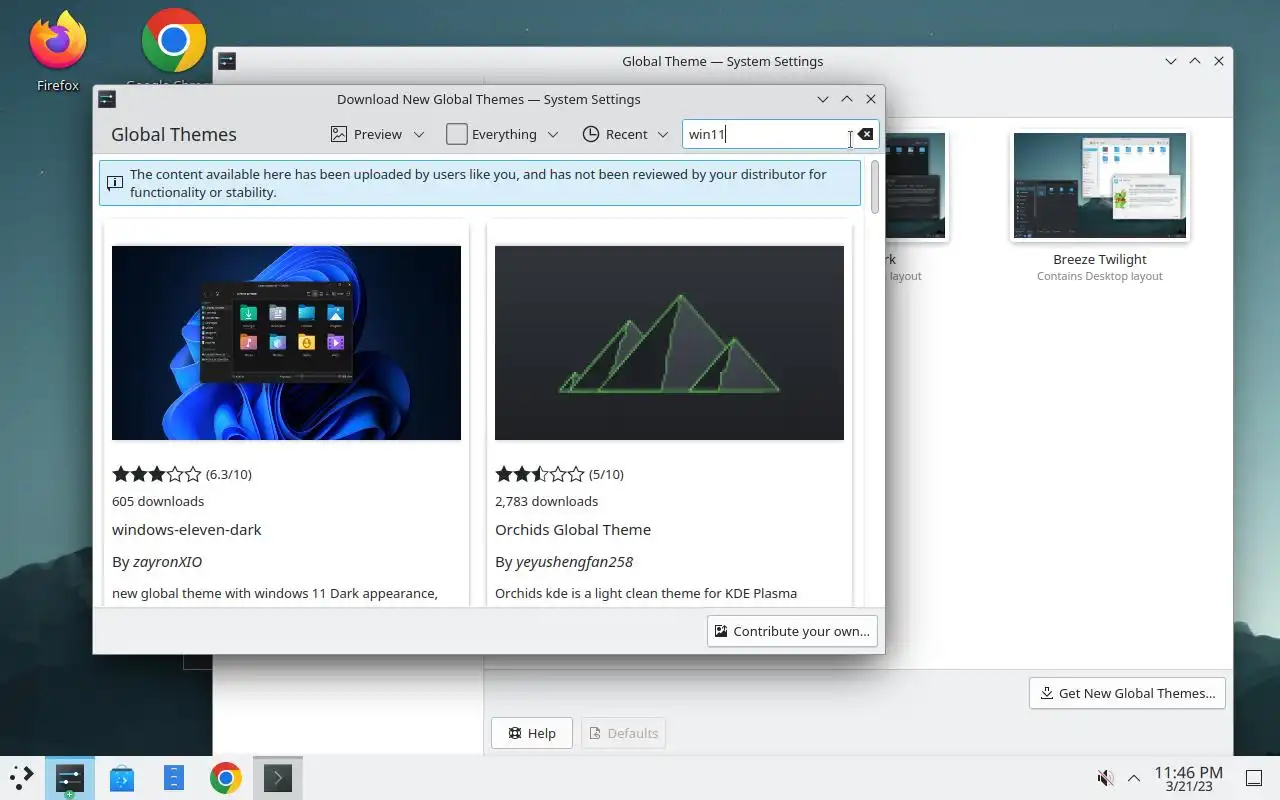Open the Orchids Global Theme preview image
Viewport: 1280px width, 800px height.
pos(669,343)
